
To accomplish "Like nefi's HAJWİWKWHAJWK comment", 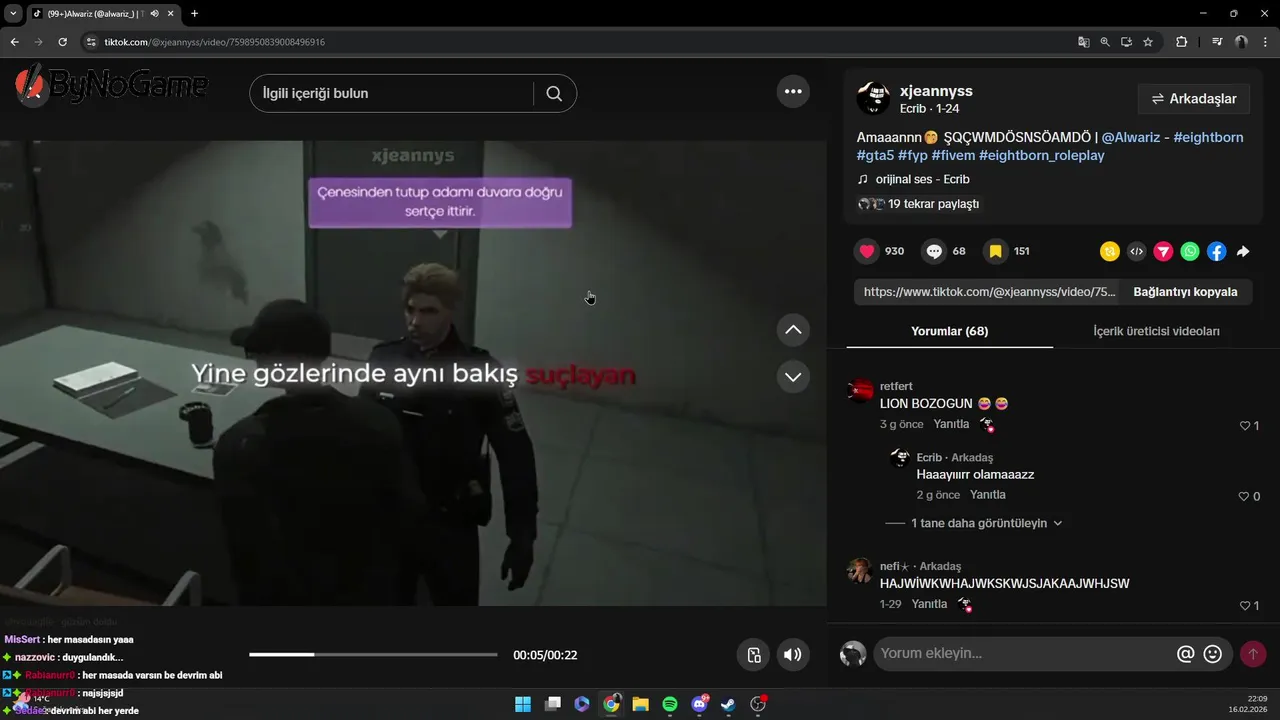I will [1245, 606].
